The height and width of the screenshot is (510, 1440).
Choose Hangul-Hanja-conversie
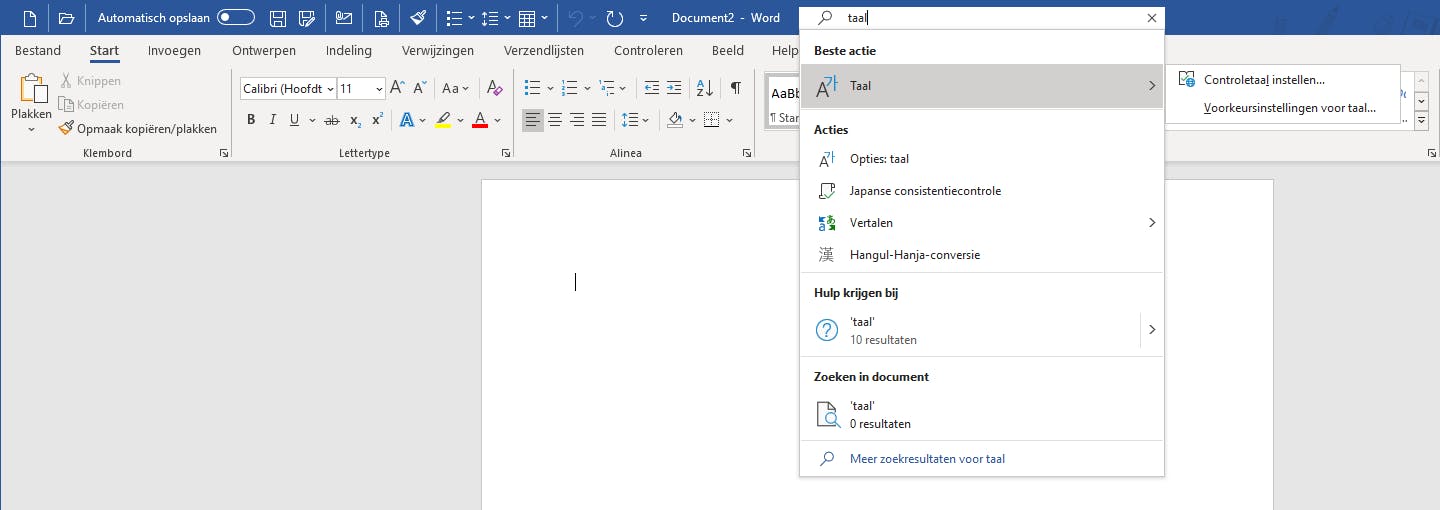coord(982,255)
